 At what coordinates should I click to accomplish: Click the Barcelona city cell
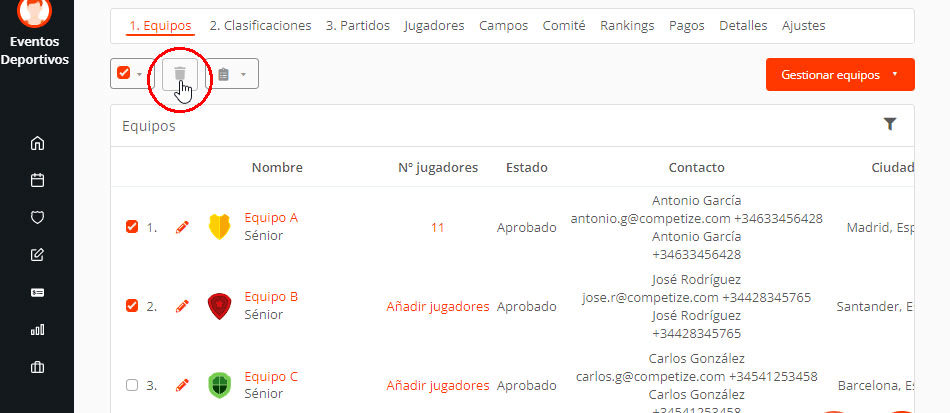point(876,385)
